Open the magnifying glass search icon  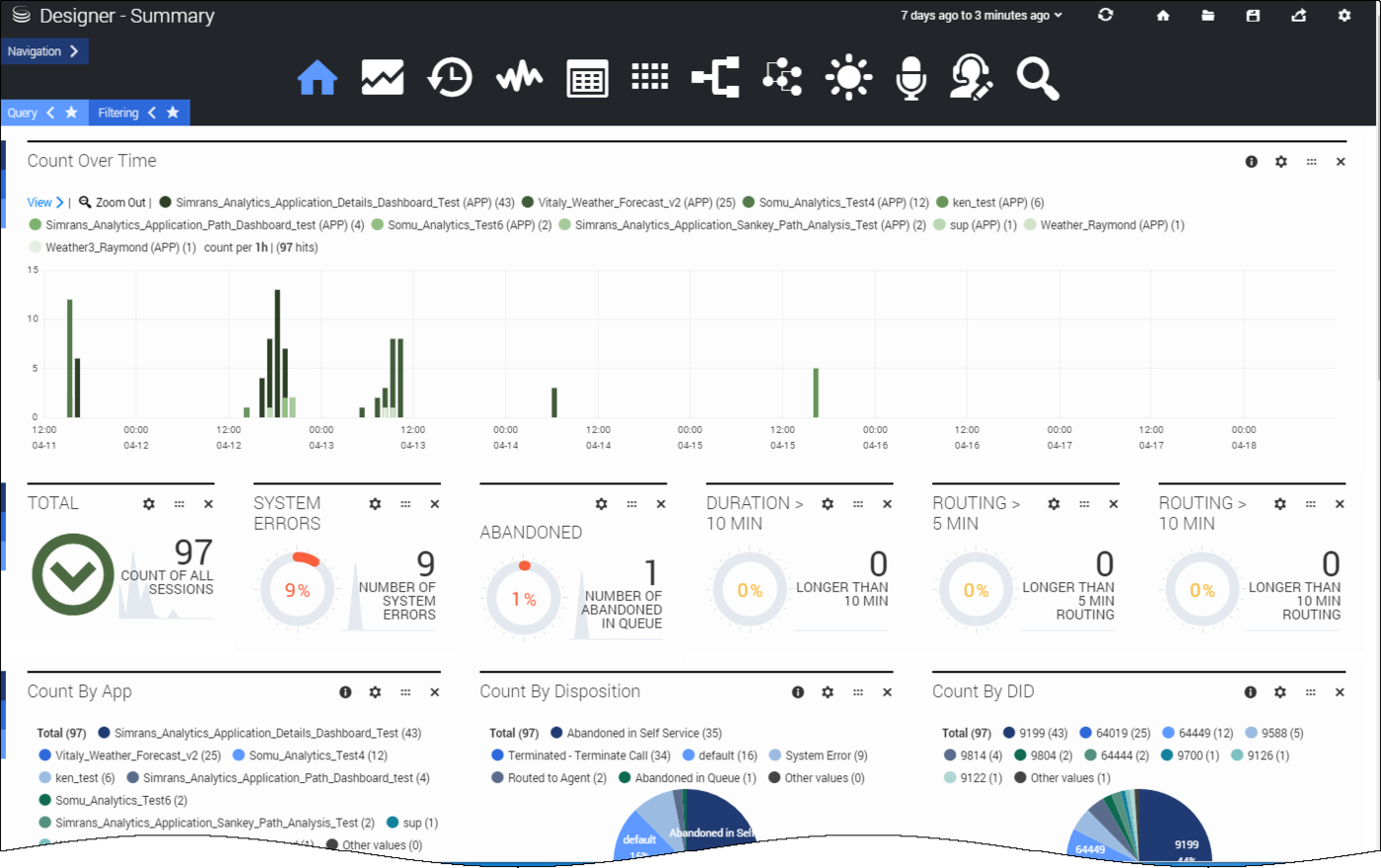pos(1038,77)
